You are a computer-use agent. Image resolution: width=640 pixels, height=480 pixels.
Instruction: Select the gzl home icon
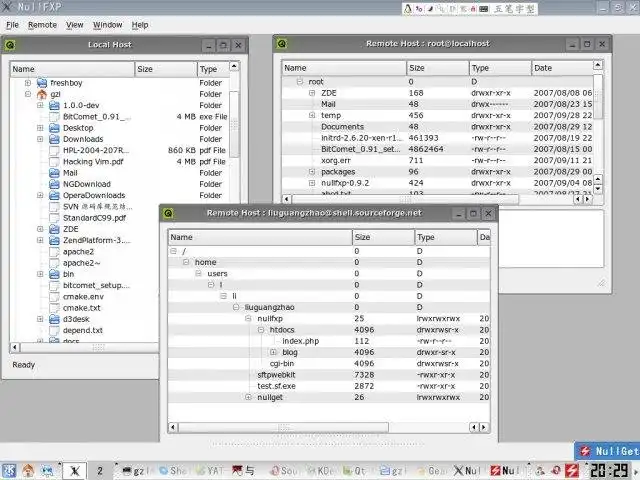pos(42,94)
